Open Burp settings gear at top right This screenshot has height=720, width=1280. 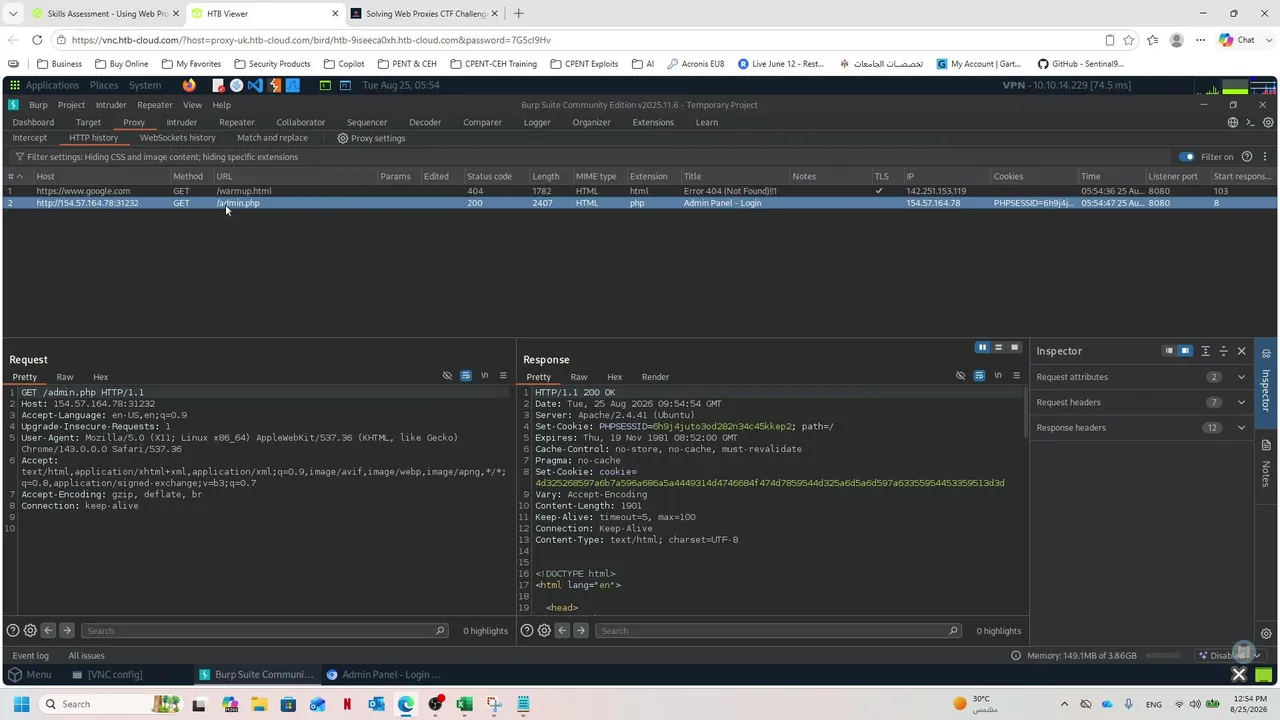pyautogui.click(x=1268, y=122)
